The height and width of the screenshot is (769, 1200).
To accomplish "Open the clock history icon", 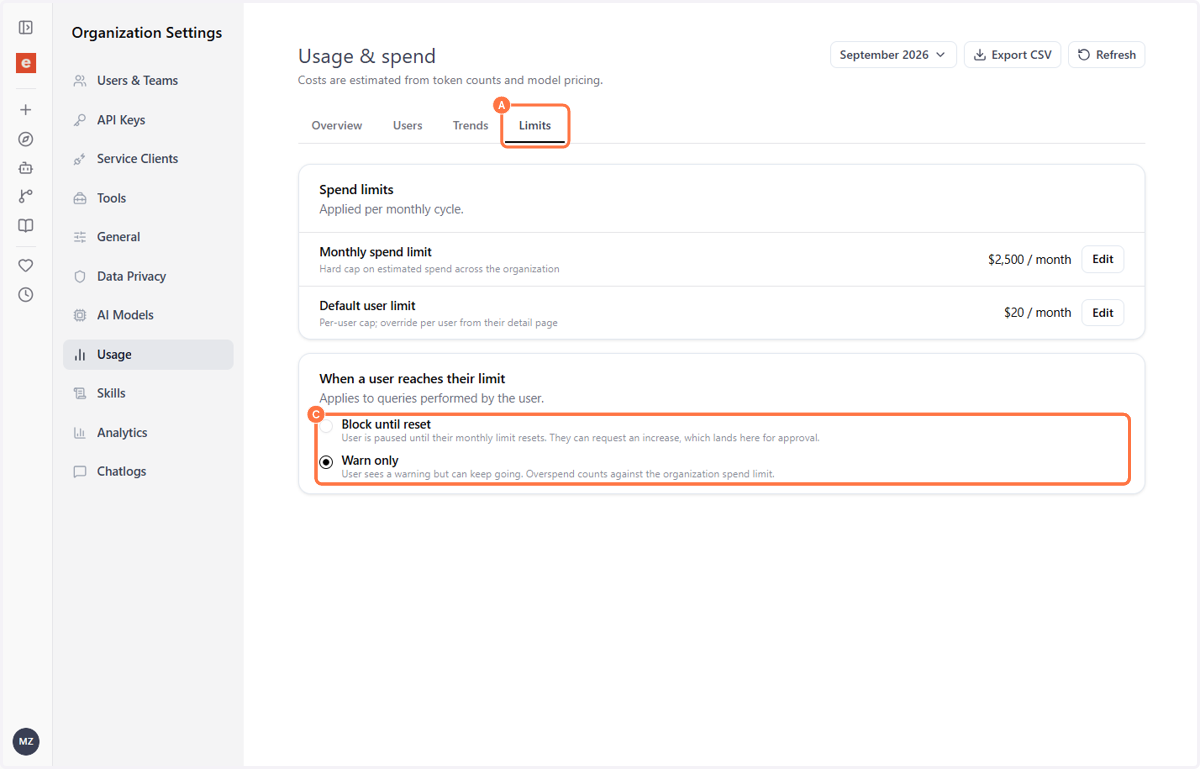I will (x=26, y=295).
